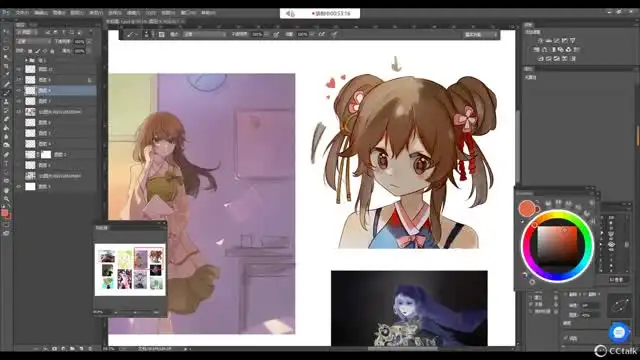
Task: Toggle pressure for opacity in options bar
Action: (x=276, y=35)
